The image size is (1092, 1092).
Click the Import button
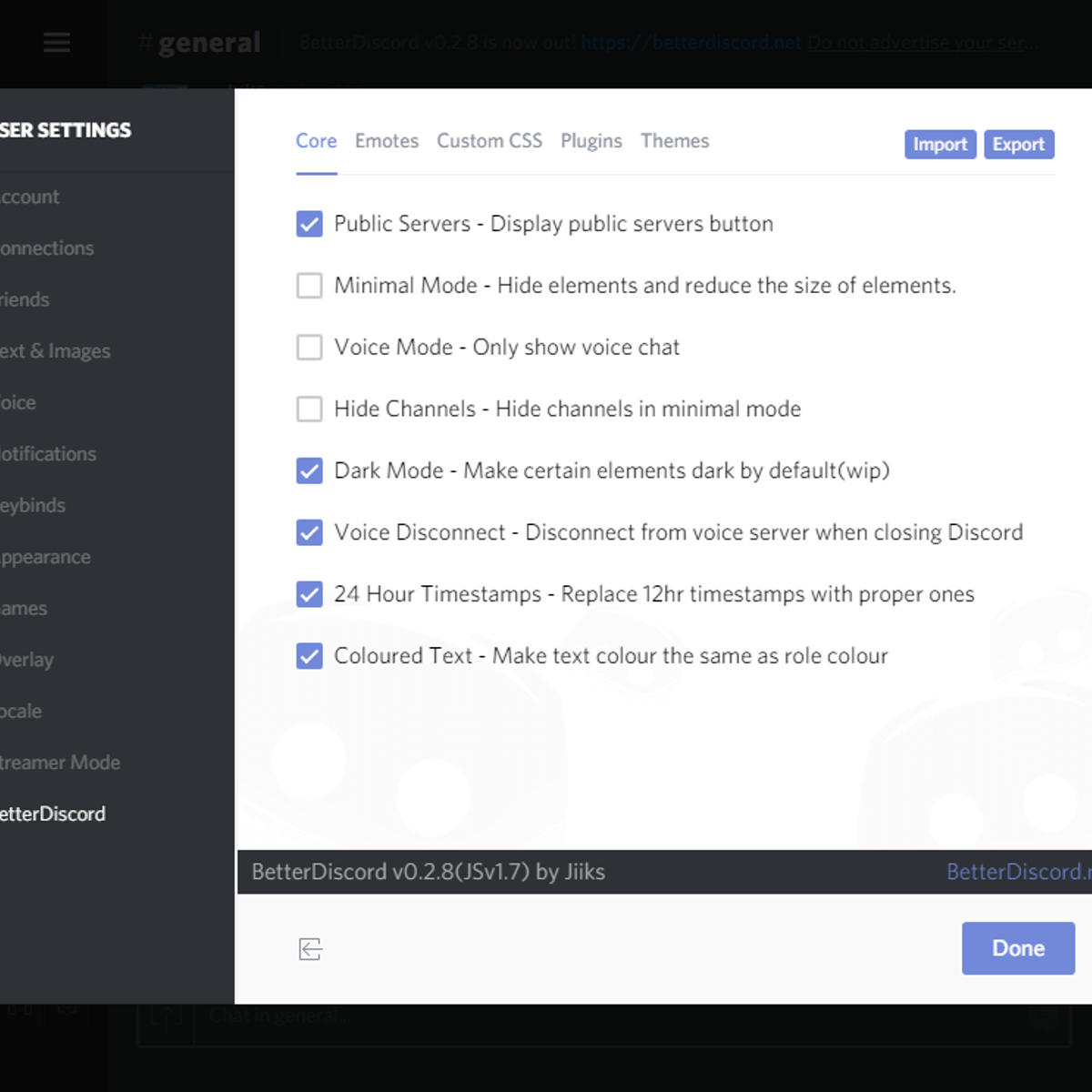pos(940,145)
